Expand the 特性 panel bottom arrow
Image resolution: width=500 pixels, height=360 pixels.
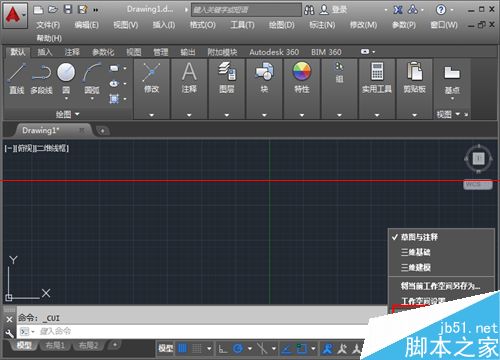(x=302, y=115)
